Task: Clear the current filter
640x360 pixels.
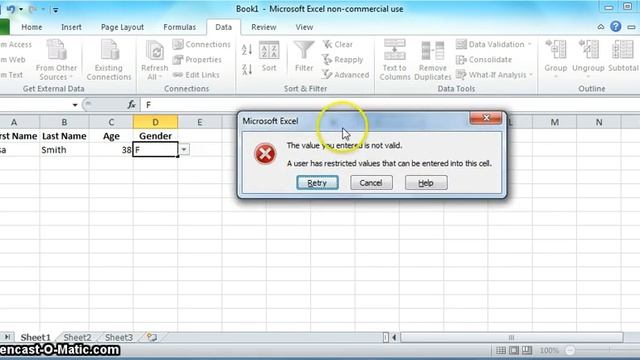Action: (338, 44)
